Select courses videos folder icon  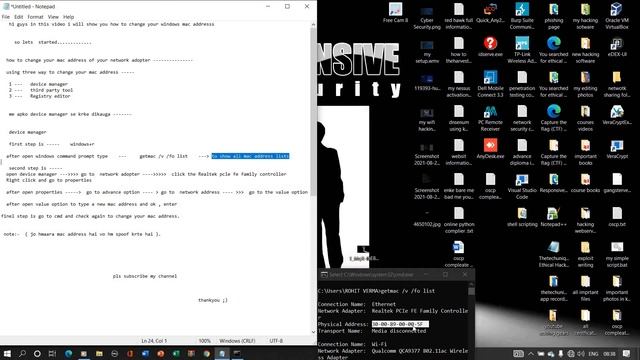[585, 118]
